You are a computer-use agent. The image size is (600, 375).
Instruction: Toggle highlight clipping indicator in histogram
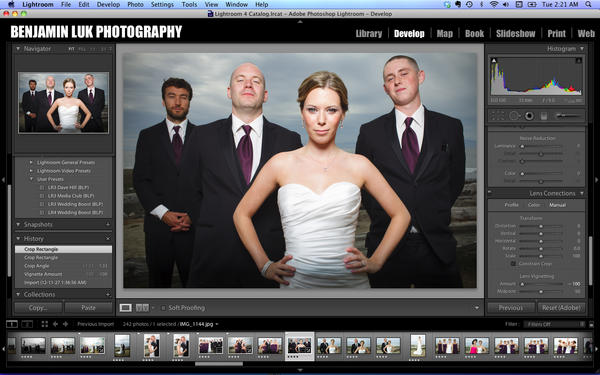[579, 60]
